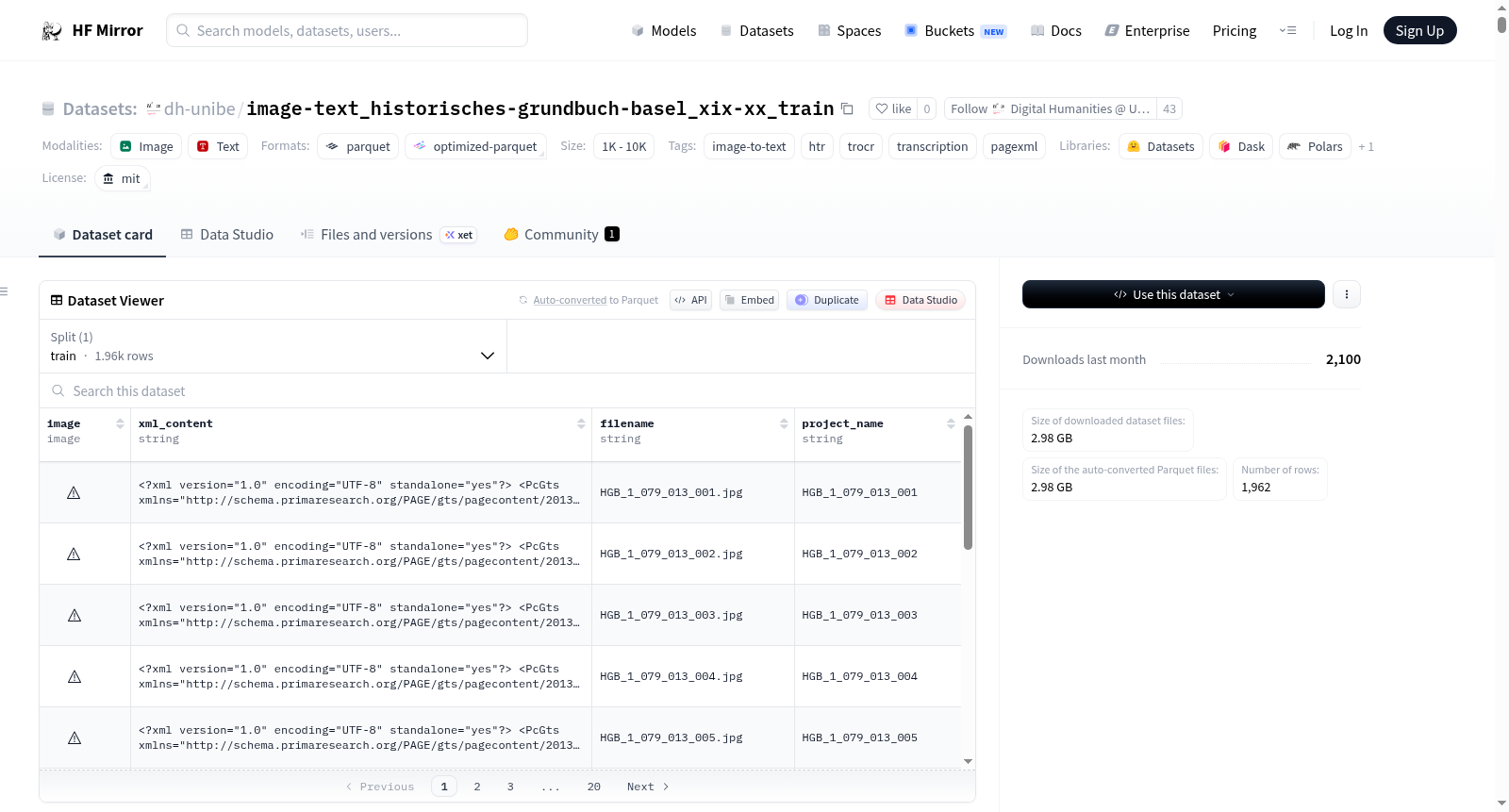The width and height of the screenshot is (1509, 812).
Task: Open the API button in Dataset Viewer
Action: [691, 300]
